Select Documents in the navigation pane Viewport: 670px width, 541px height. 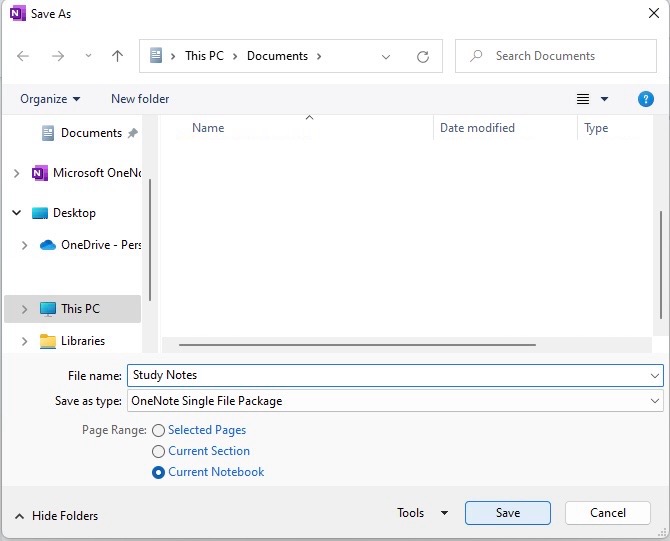click(x=91, y=133)
